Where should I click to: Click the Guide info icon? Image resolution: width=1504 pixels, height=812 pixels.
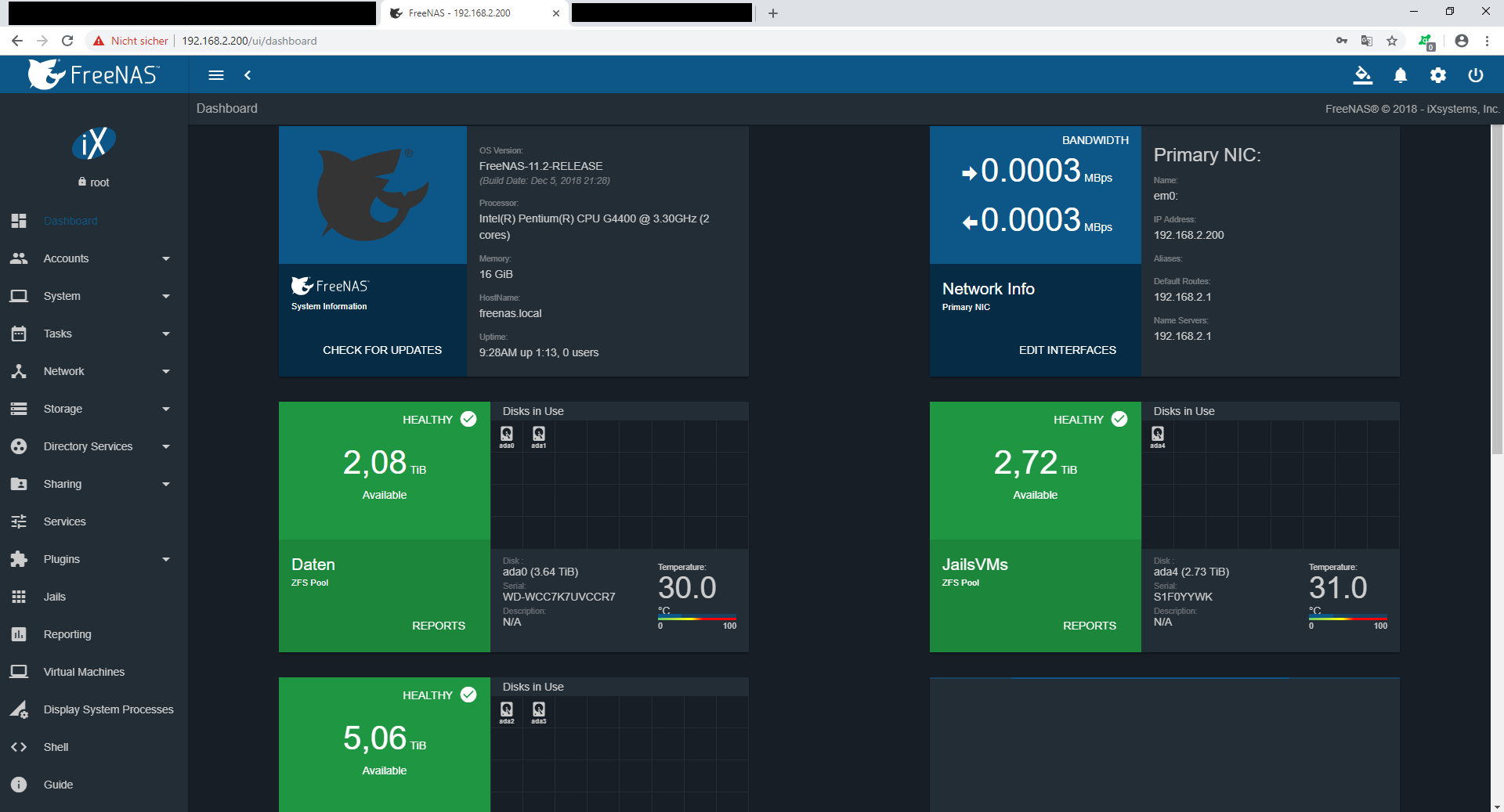19,785
